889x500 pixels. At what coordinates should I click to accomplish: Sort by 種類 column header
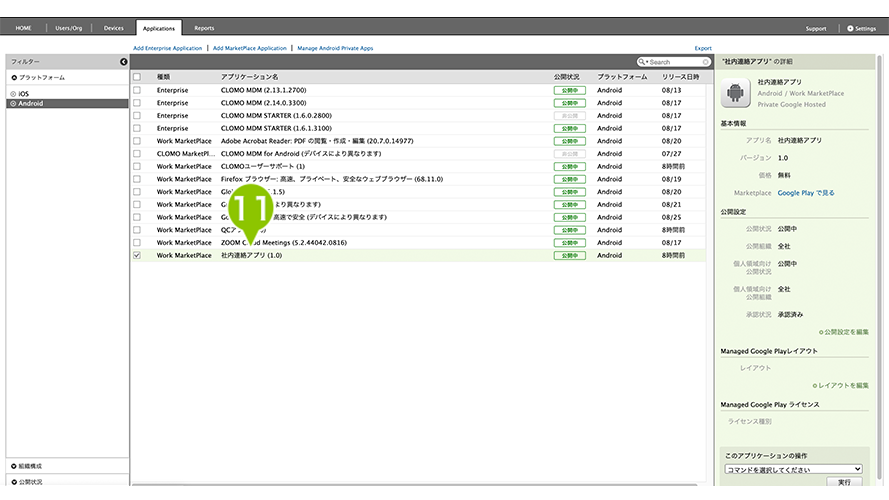point(163,77)
